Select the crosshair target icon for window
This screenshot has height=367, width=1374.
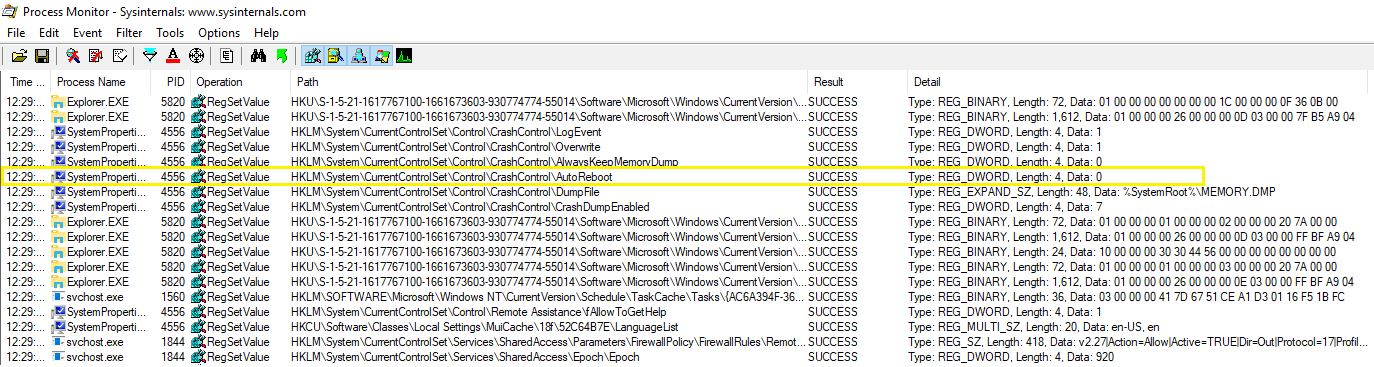[x=196, y=55]
